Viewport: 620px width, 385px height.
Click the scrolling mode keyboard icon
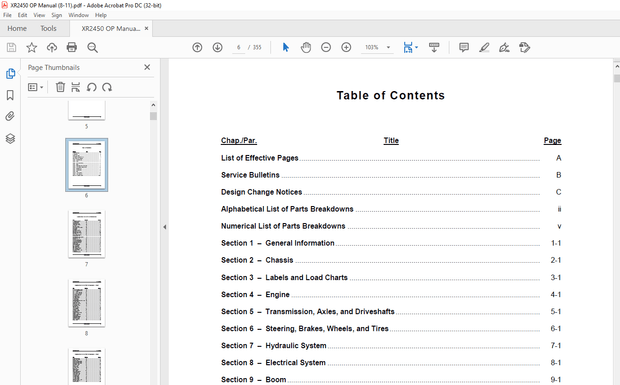point(434,47)
